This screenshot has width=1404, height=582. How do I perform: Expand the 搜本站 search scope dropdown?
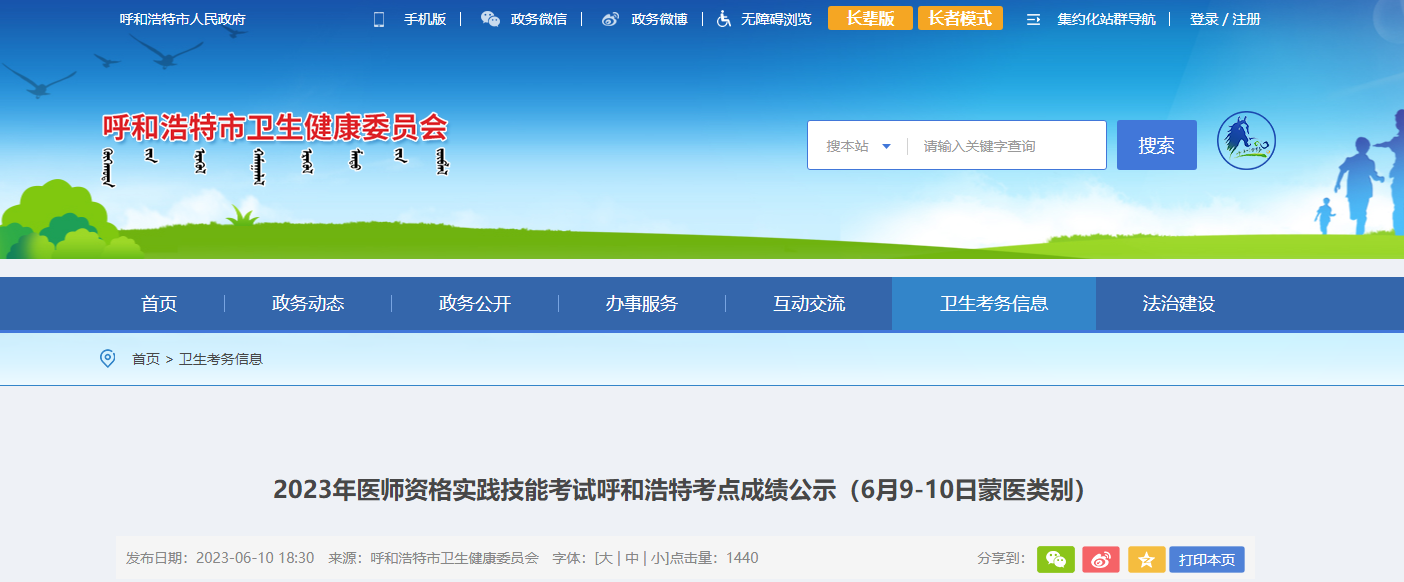858,146
